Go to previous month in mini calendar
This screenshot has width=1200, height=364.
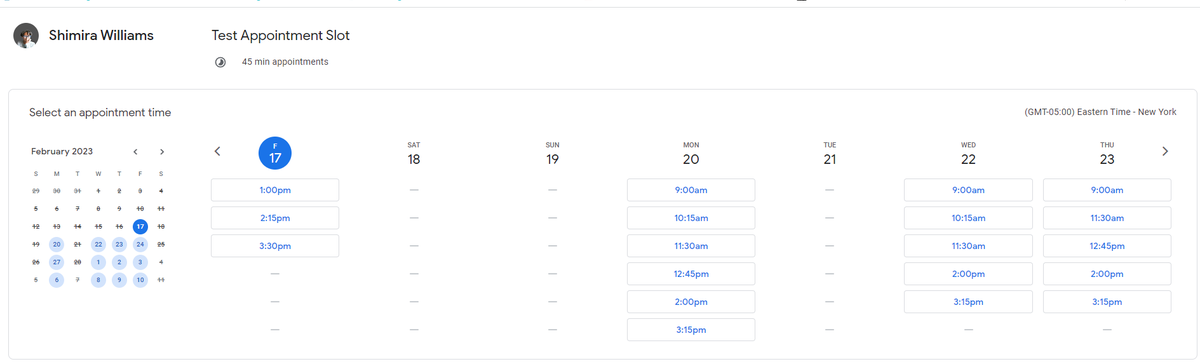click(136, 152)
